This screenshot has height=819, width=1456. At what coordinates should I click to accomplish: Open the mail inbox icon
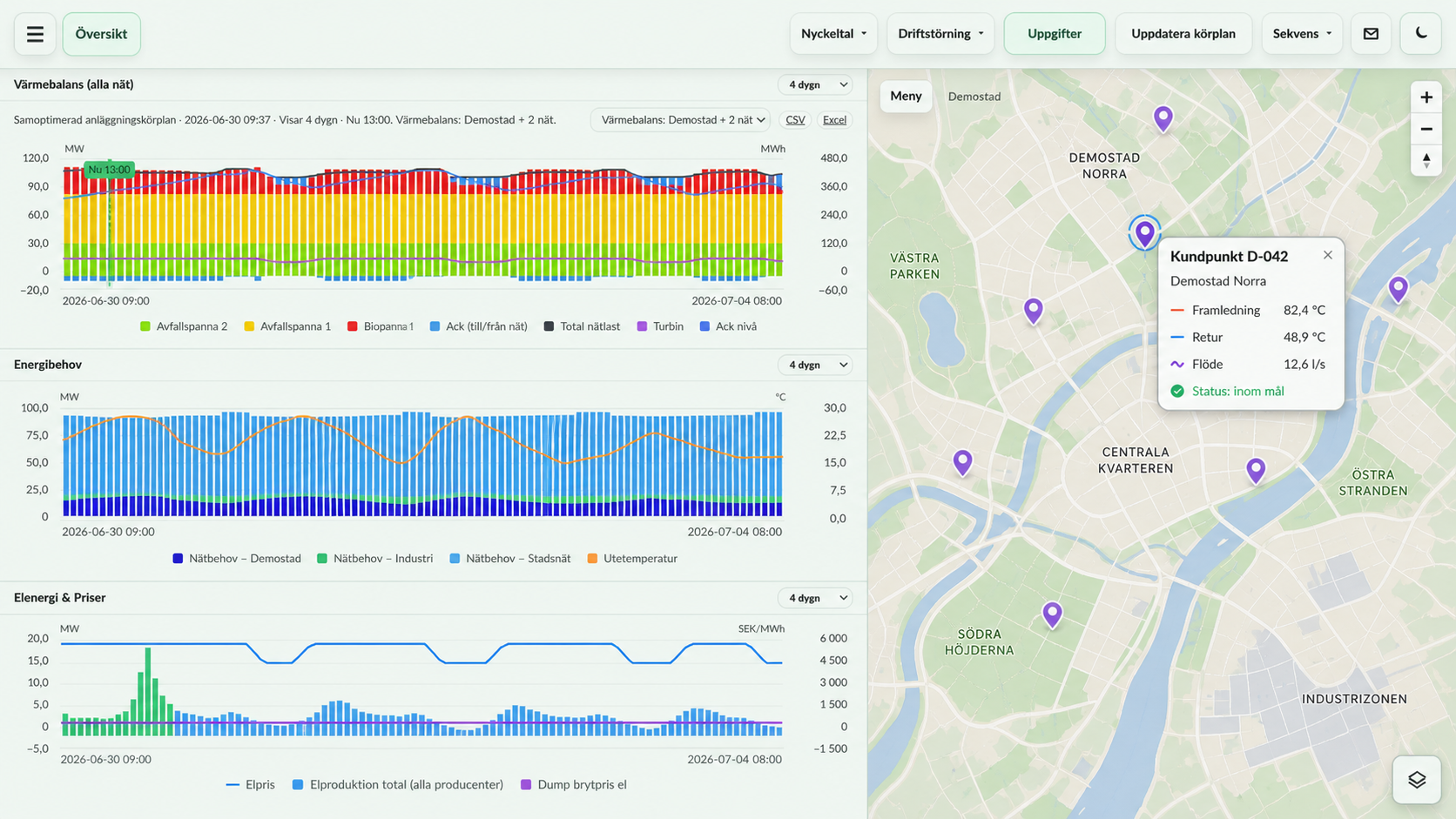tap(1371, 34)
